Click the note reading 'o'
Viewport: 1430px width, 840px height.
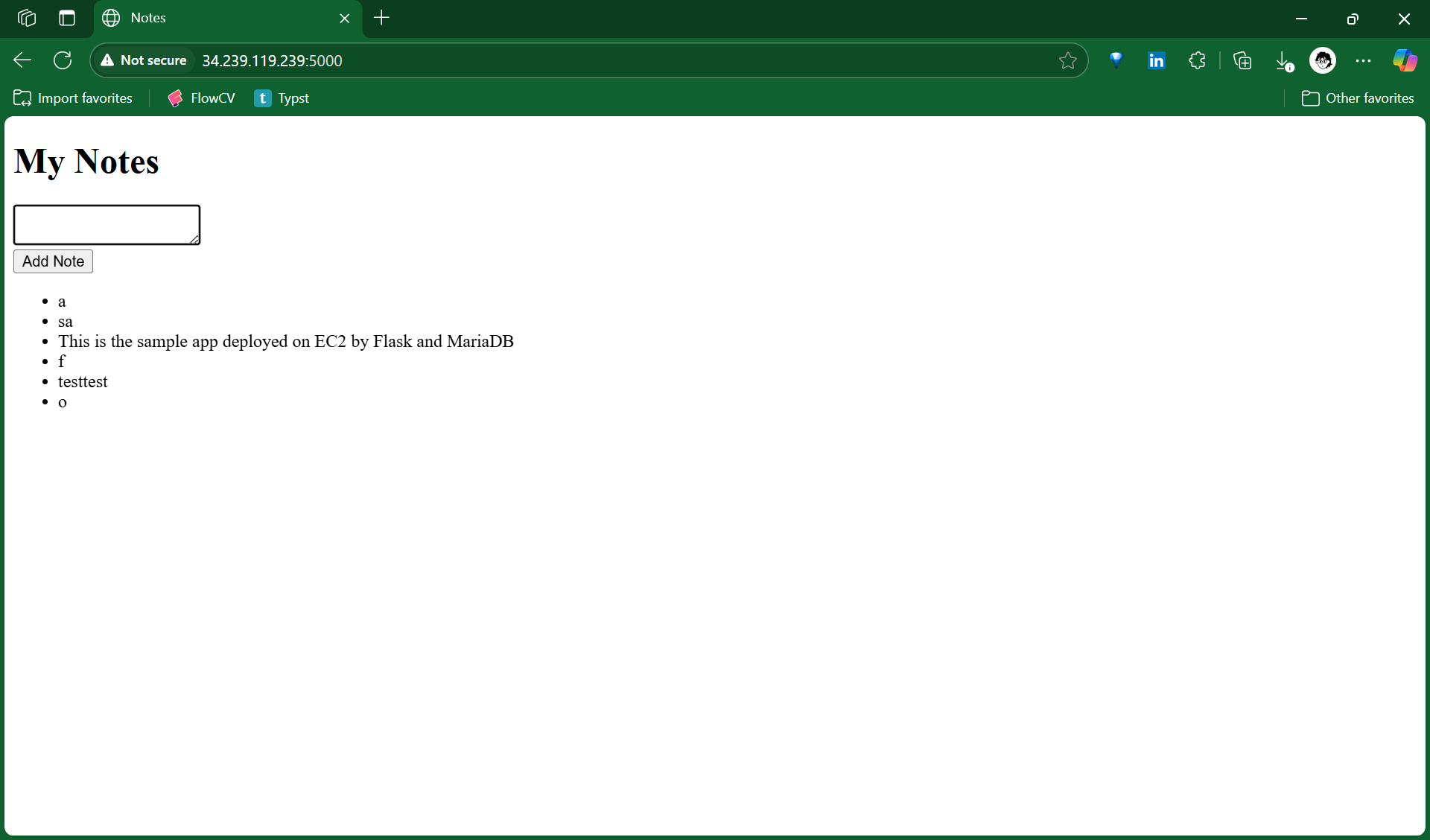click(63, 402)
